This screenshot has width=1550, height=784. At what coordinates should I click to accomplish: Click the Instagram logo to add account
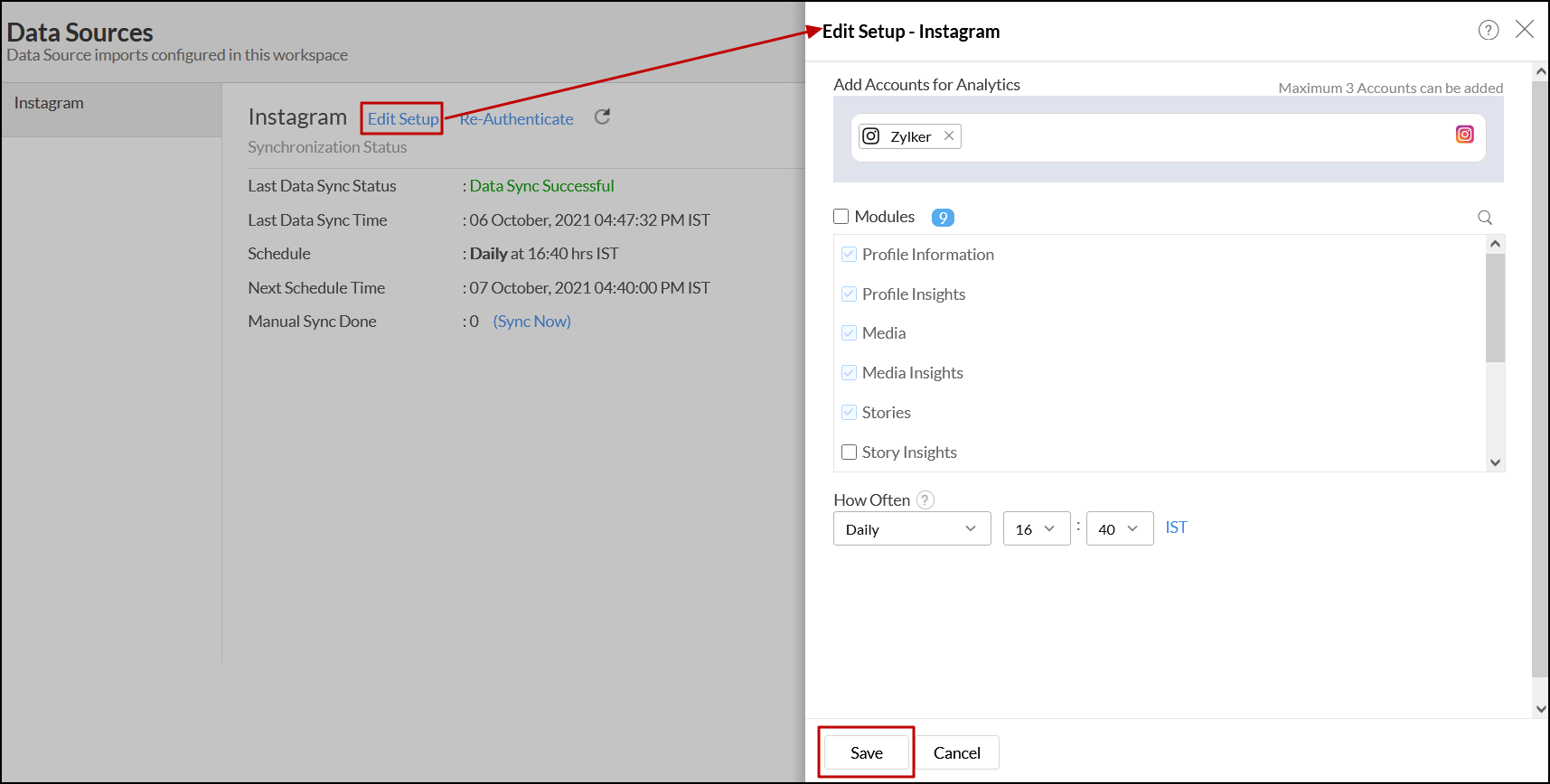point(1464,135)
